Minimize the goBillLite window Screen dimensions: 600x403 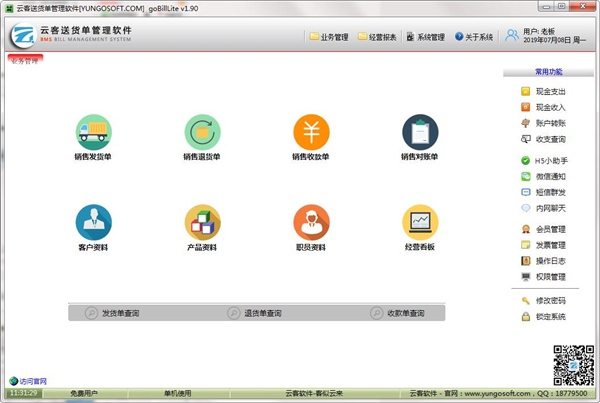[546, 7]
